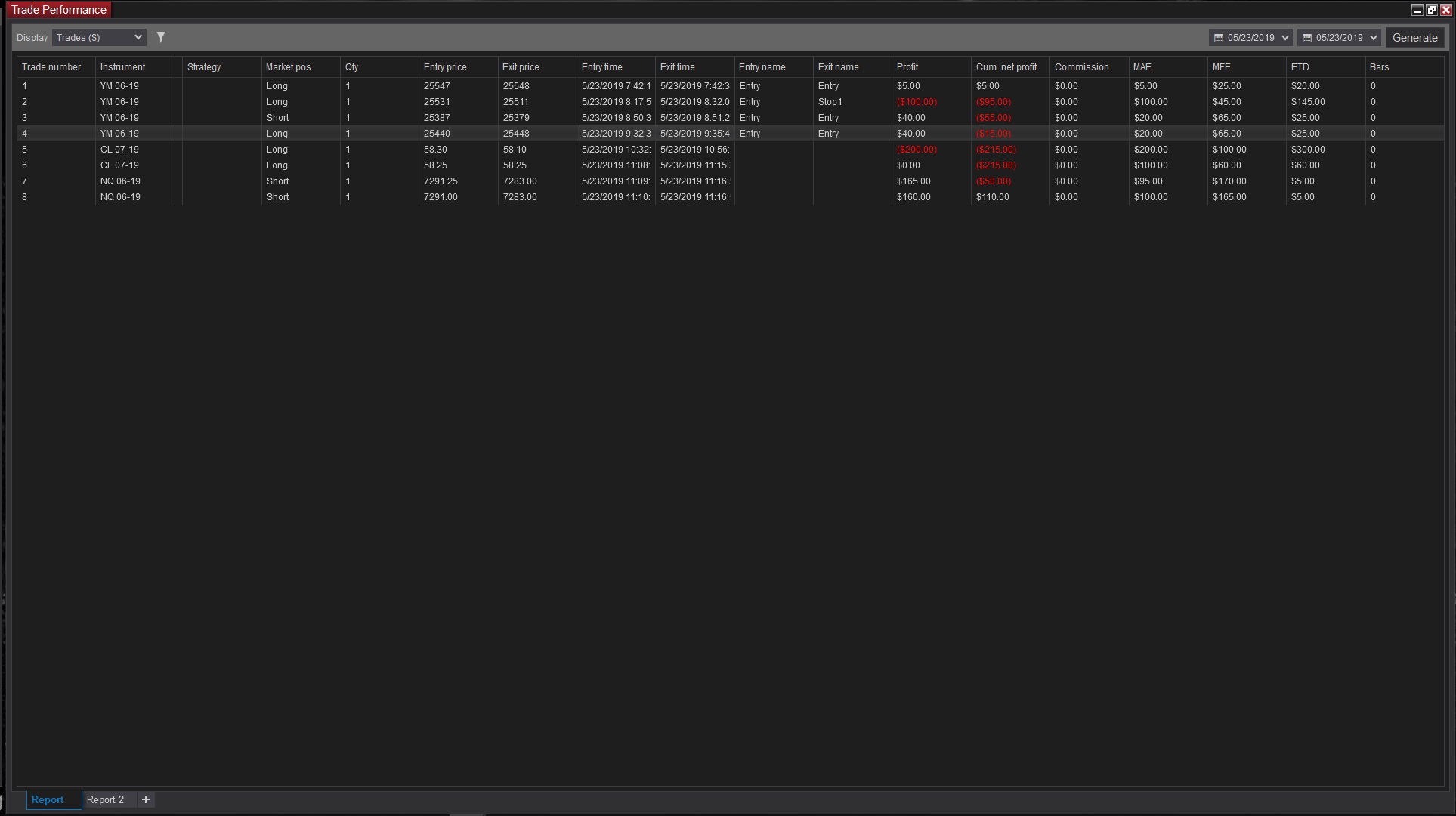Close the Trade Performance window
Image resolution: width=1456 pixels, height=816 pixels.
pyautogui.click(x=1446, y=10)
